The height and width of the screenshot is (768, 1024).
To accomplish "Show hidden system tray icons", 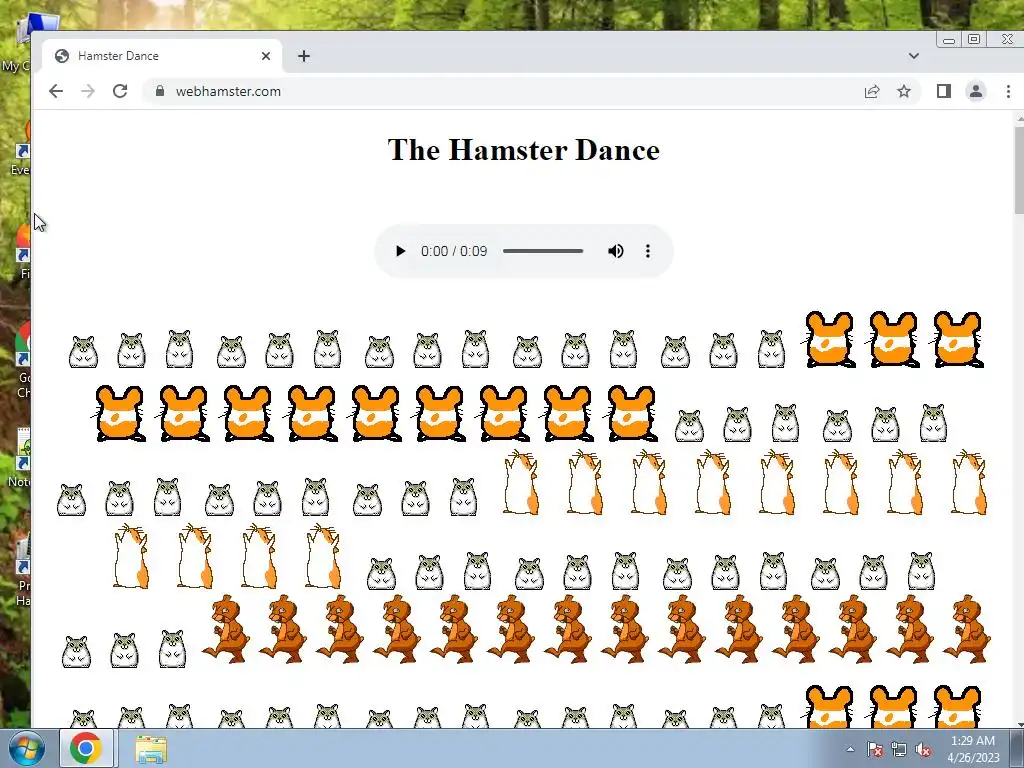I will (850, 749).
